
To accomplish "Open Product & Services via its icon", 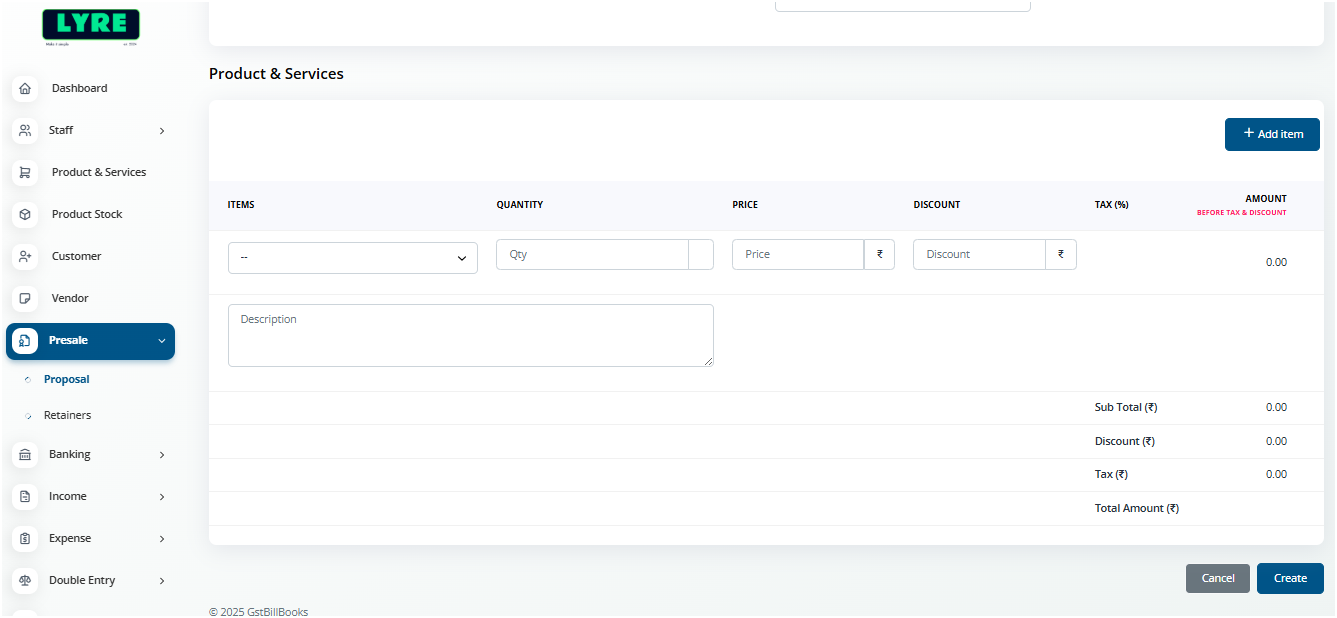I will click(25, 172).
